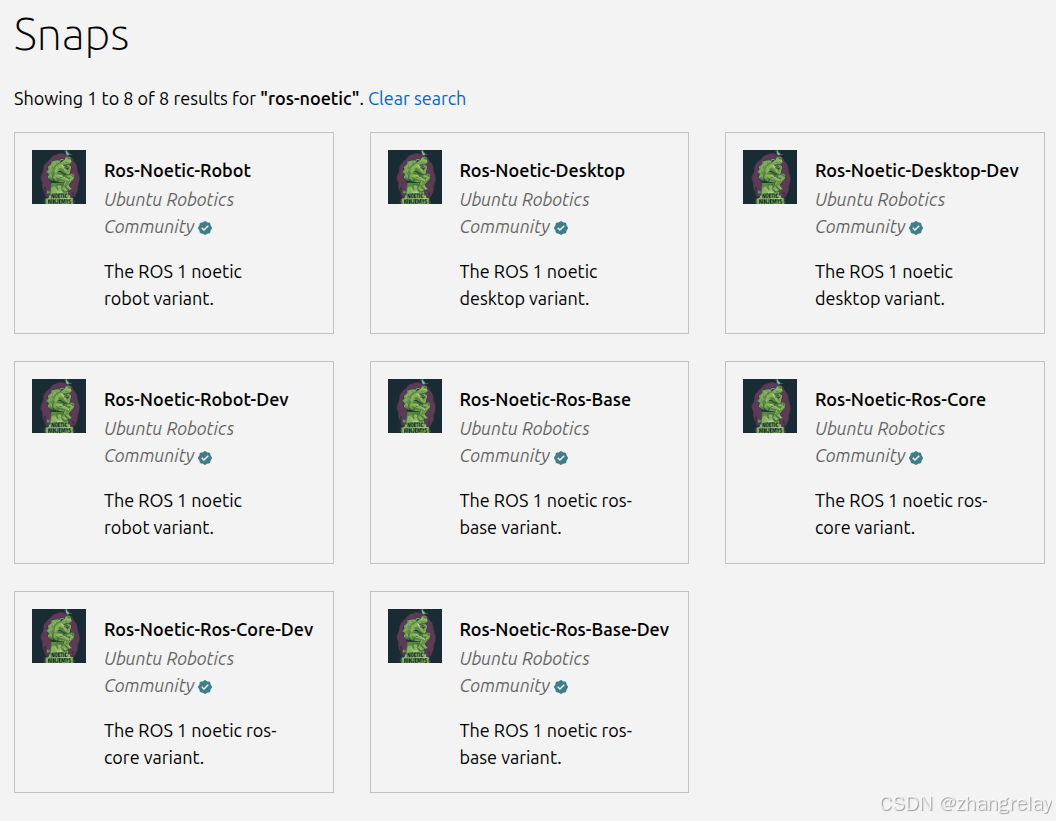Click publisher name under Ros-Noetic-Desktop-Dev
The width and height of the screenshot is (1056, 821).
(880, 213)
